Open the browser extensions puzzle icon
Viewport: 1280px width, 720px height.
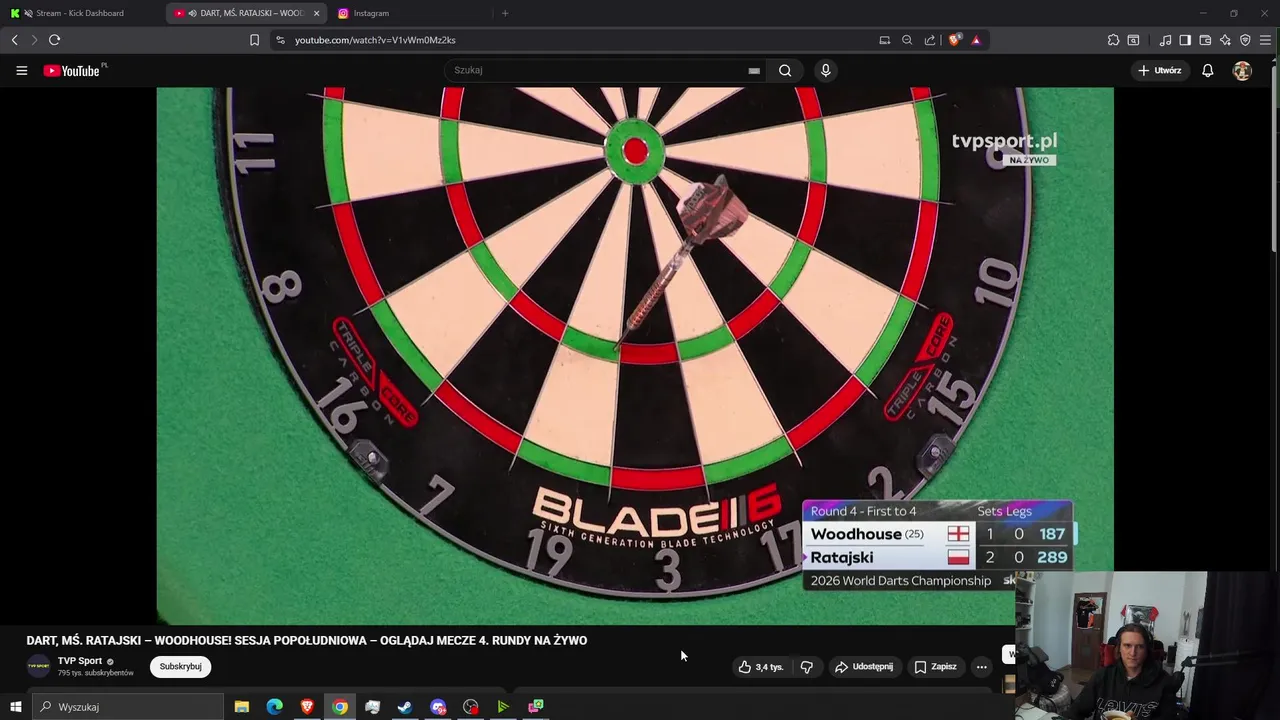click(x=1113, y=40)
